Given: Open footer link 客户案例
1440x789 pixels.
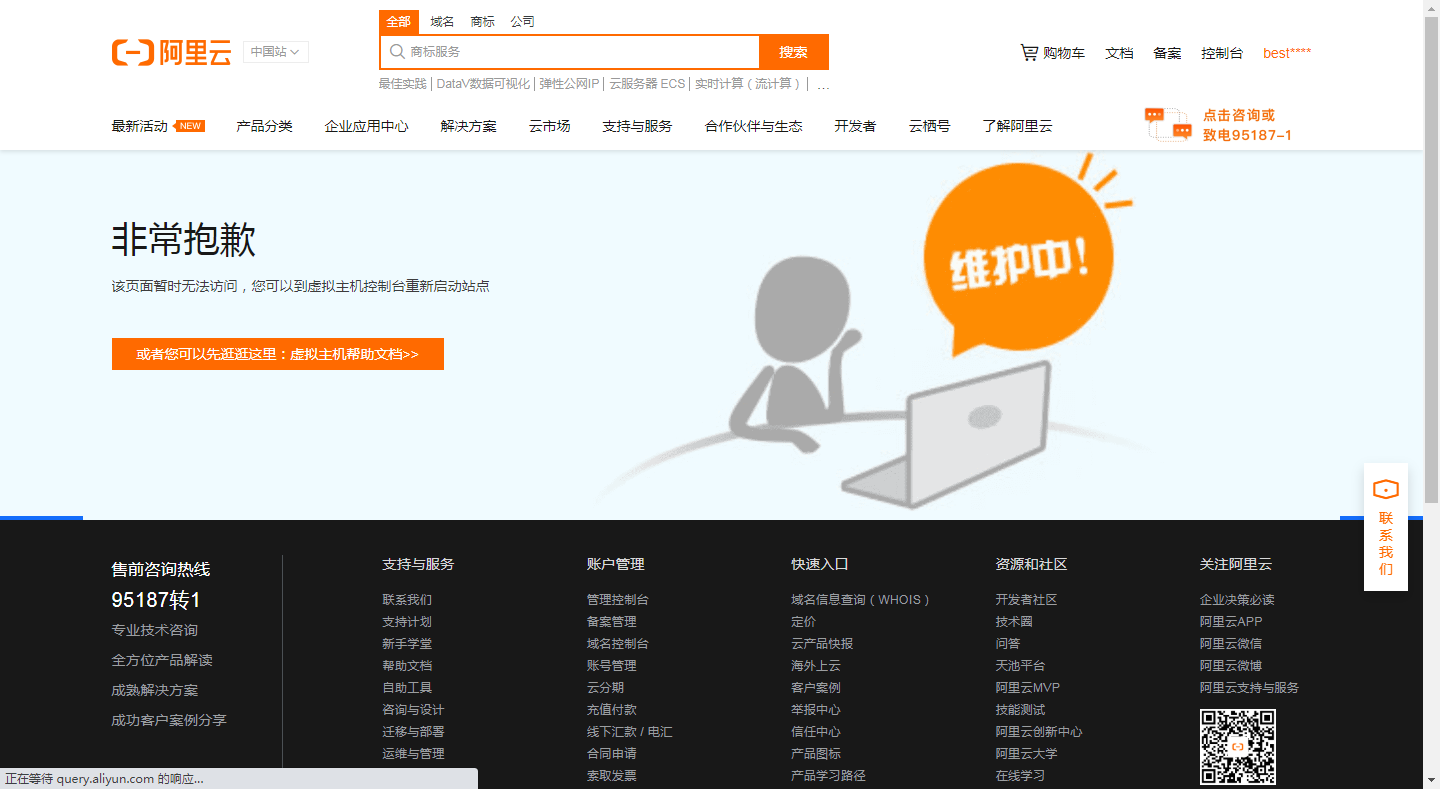Looking at the screenshot, I should (816, 688).
